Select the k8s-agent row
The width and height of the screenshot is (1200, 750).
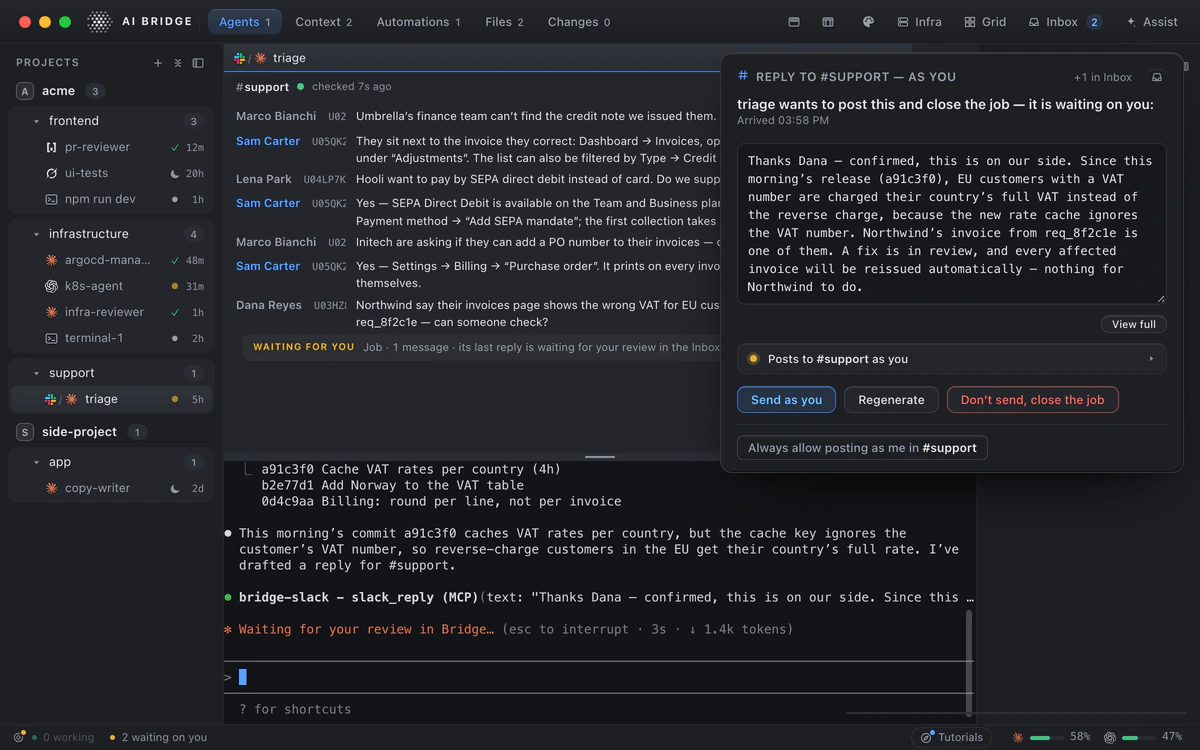tap(111, 286)
